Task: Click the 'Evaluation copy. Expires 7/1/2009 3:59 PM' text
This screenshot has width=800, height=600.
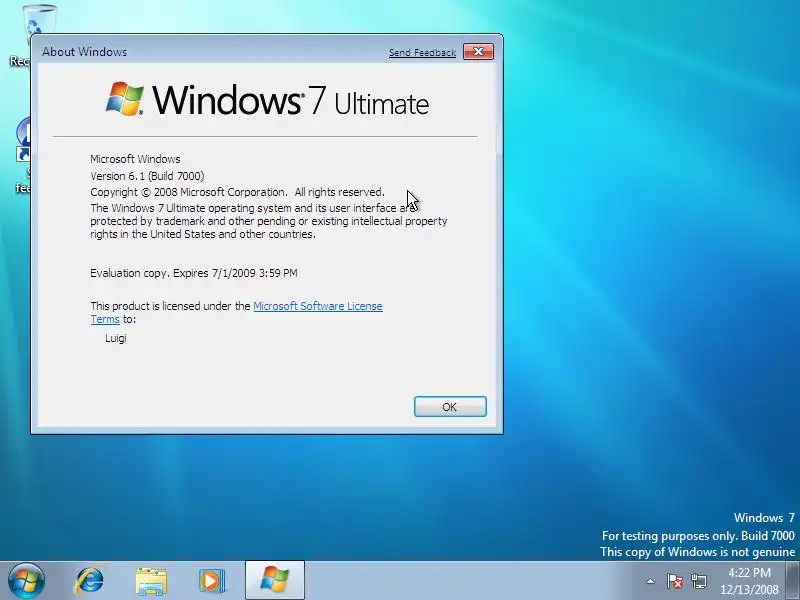Action: (194, 273)
